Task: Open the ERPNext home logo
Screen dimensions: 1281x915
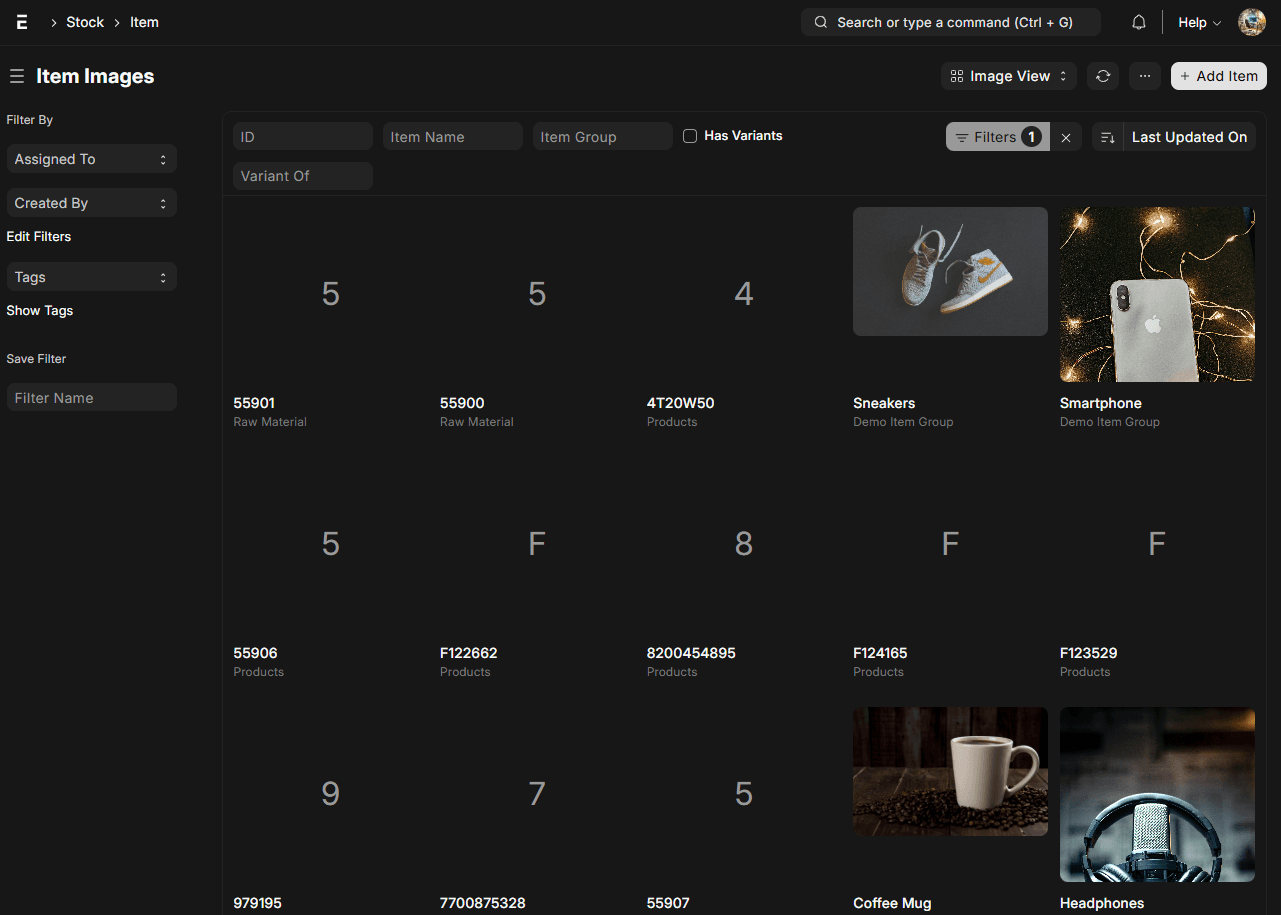Action: [x=22, y=22]
